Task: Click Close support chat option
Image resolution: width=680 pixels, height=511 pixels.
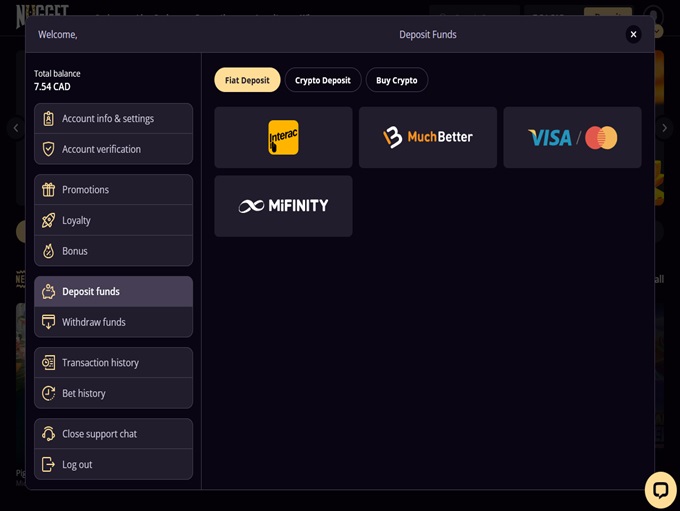Action: tap(113, 434)
